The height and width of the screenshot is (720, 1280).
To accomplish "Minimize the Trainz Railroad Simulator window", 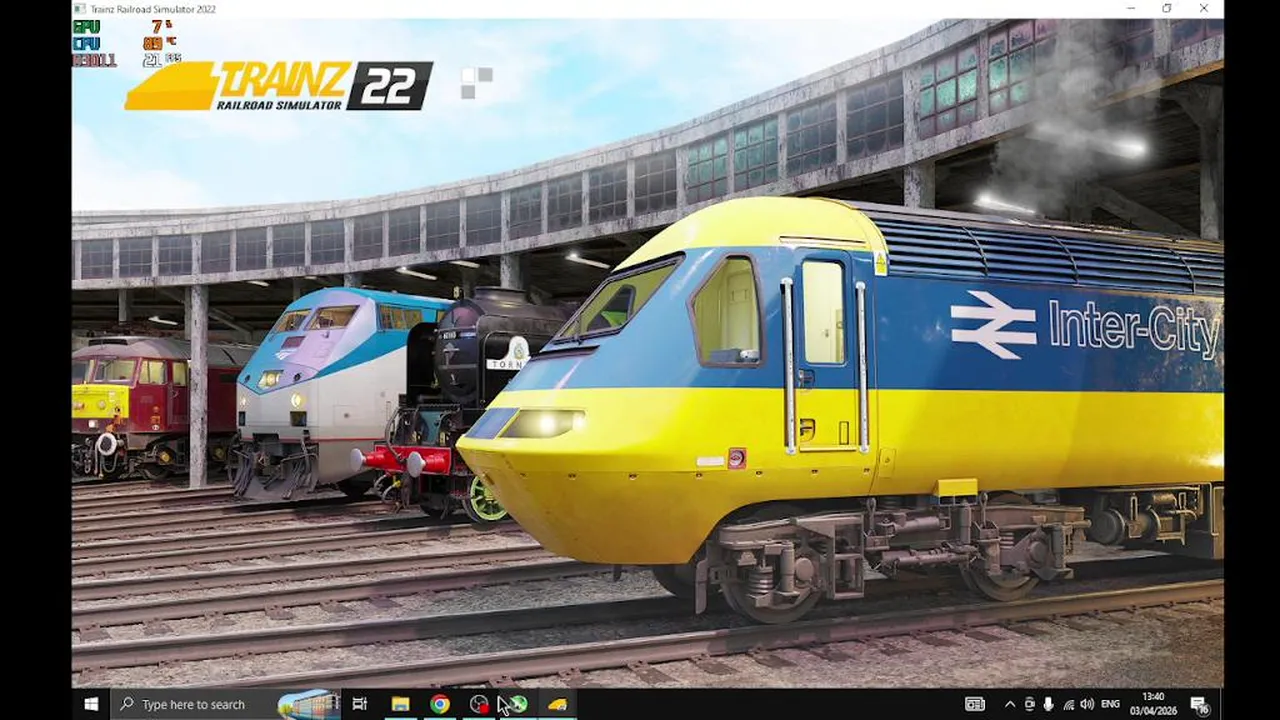I will point(1131,9).
